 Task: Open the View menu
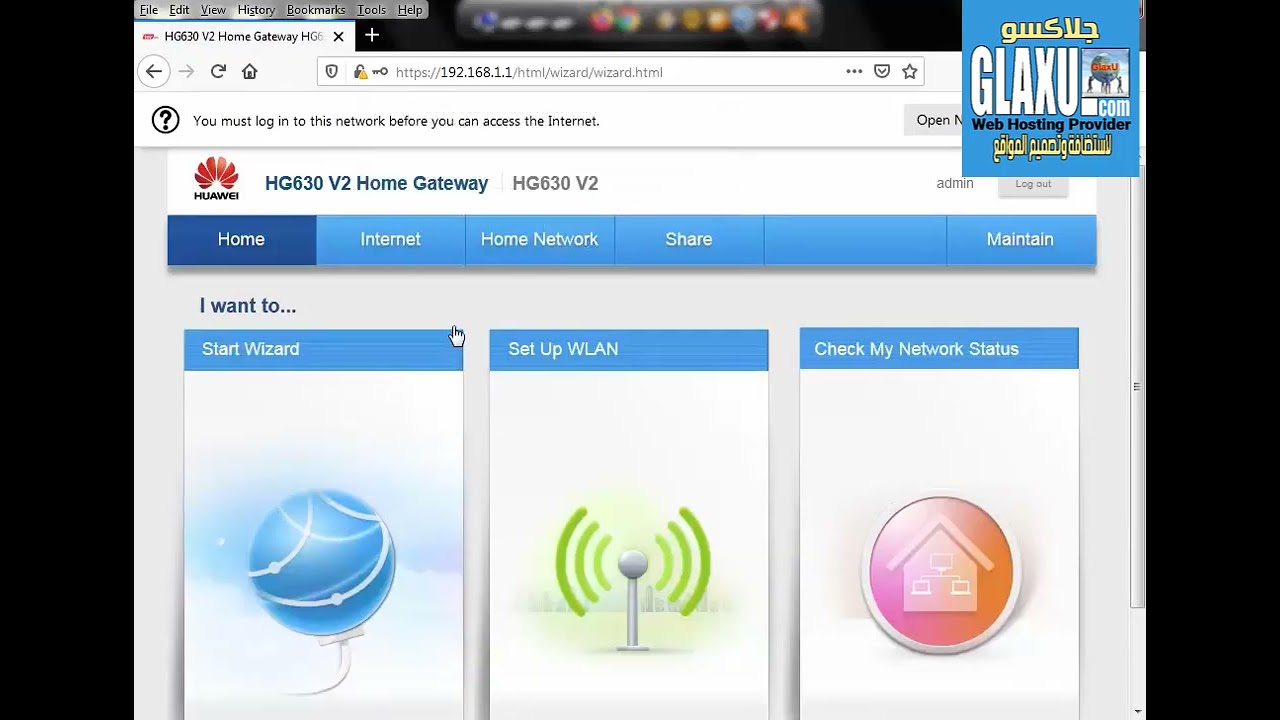[x=213, y=9]
